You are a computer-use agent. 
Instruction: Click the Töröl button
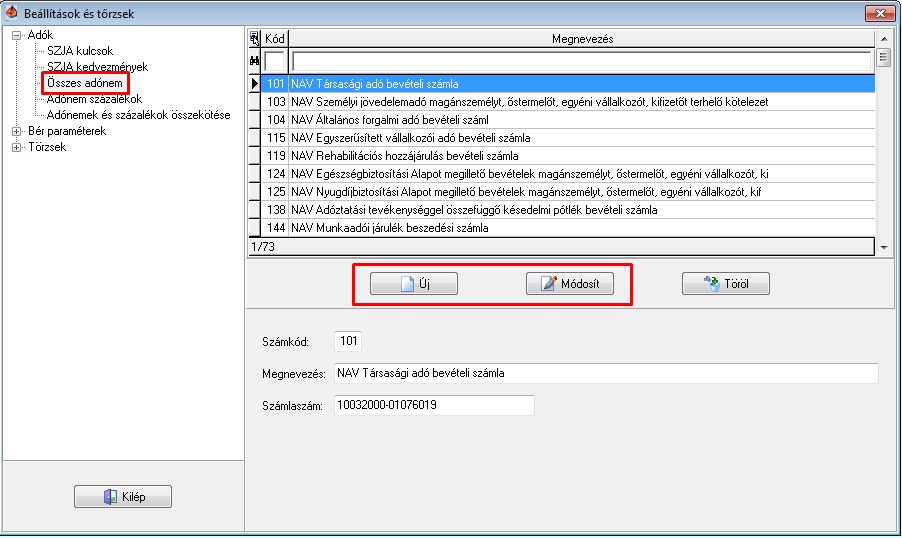click(x=725, y=284)
